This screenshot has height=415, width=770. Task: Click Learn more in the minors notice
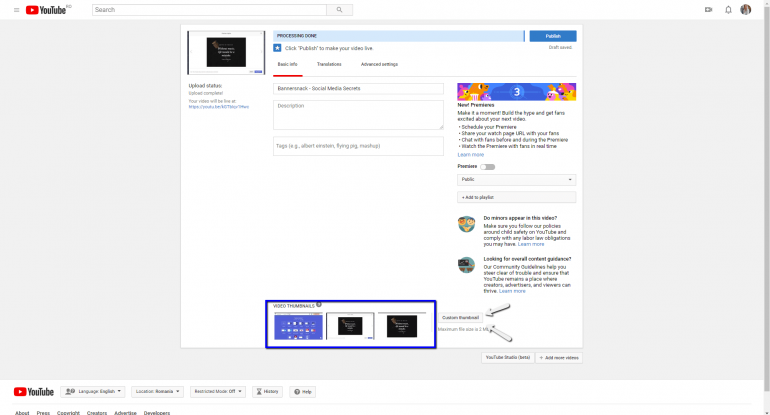531,244
